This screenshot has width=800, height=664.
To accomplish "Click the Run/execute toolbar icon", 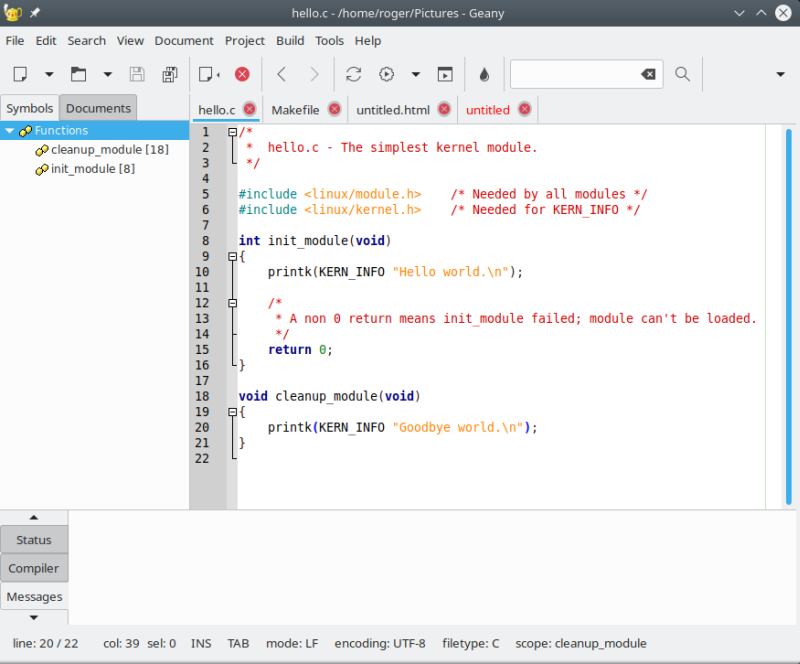I will 445,74.
